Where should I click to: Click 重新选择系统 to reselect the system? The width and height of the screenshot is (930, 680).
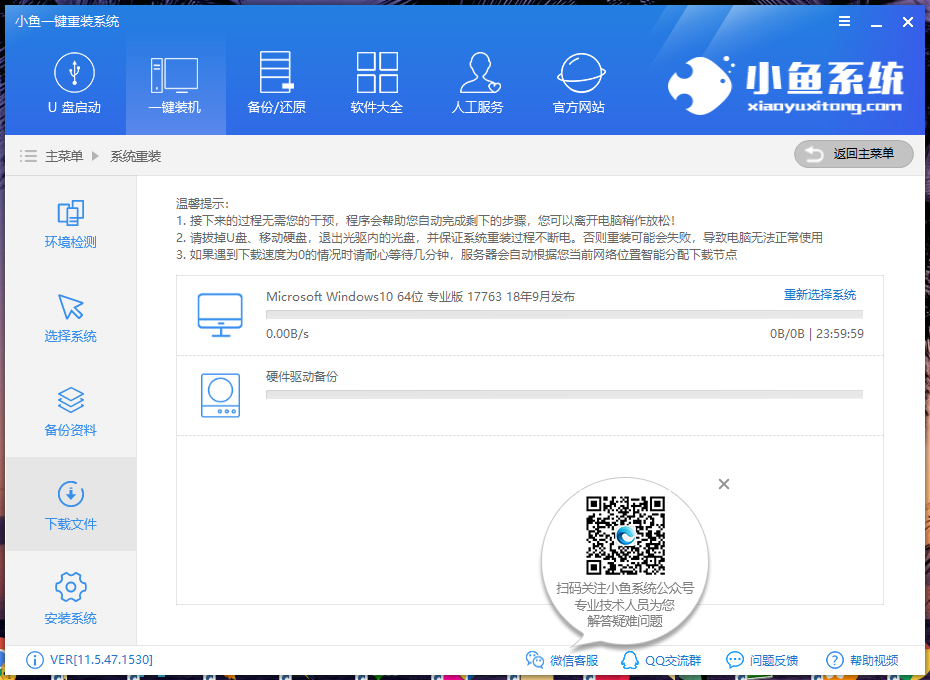pos(820,295)
